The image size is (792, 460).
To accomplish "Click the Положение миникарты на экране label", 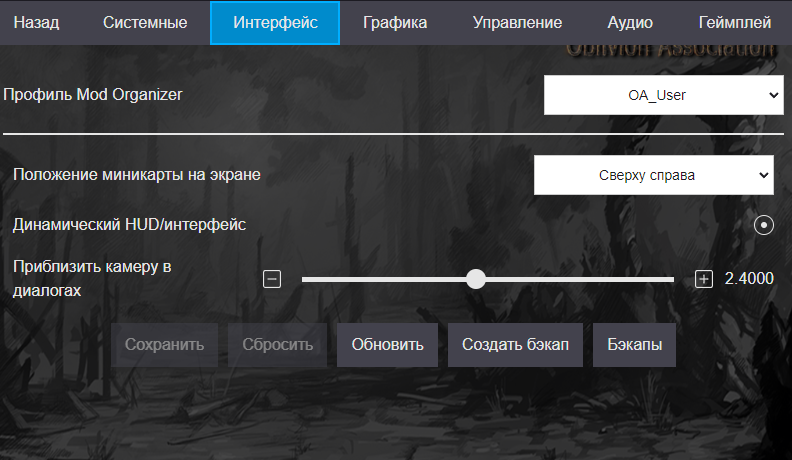I will (x=137, y=175).
